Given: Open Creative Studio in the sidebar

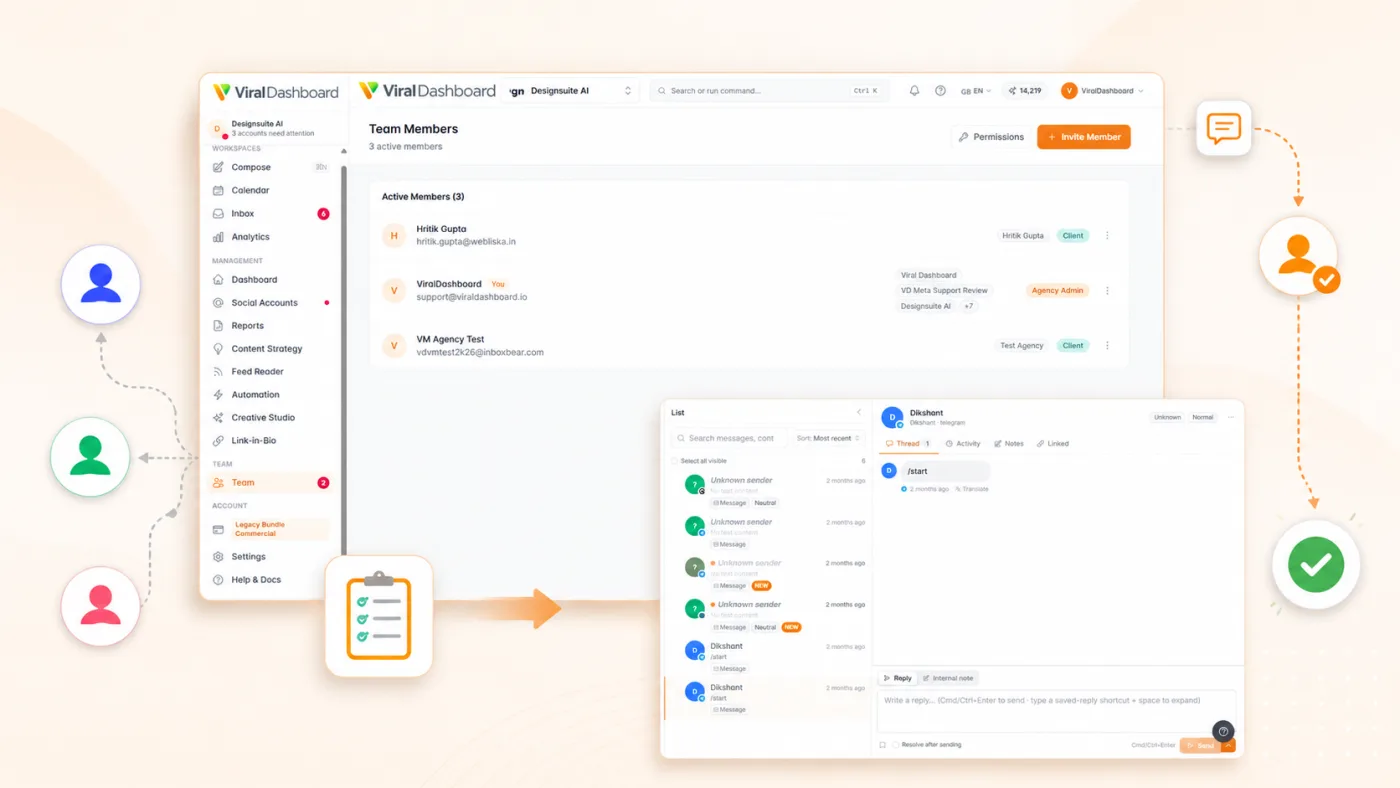Looking at the screenshot, I should (x=271, y=418).
